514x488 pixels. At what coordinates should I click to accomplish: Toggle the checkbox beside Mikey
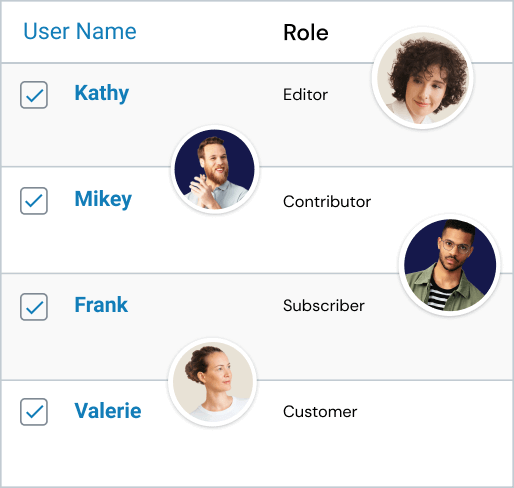(x=34, y=201)
